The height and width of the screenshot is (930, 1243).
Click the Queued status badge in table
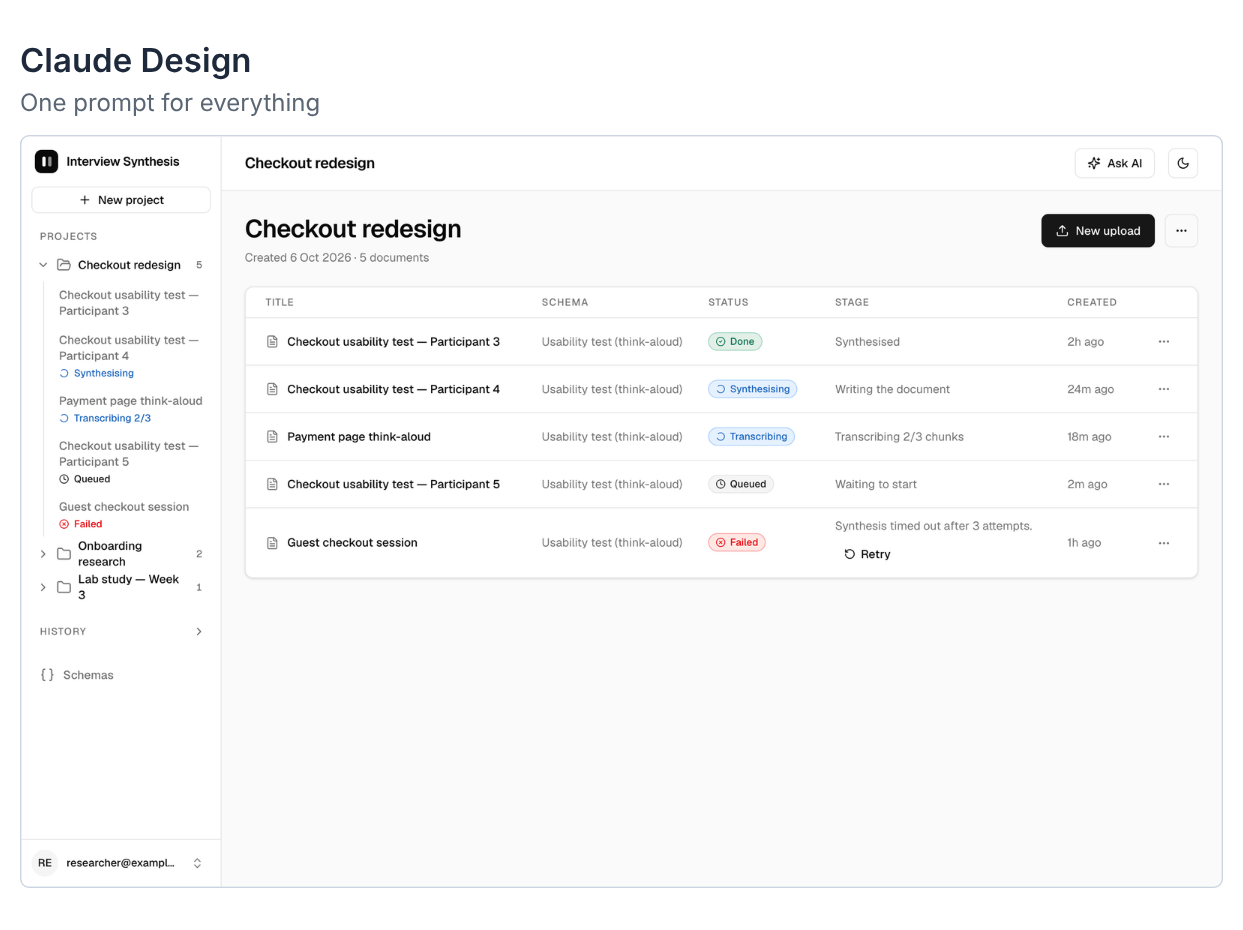pyautogui.click(x=741, y=484)
